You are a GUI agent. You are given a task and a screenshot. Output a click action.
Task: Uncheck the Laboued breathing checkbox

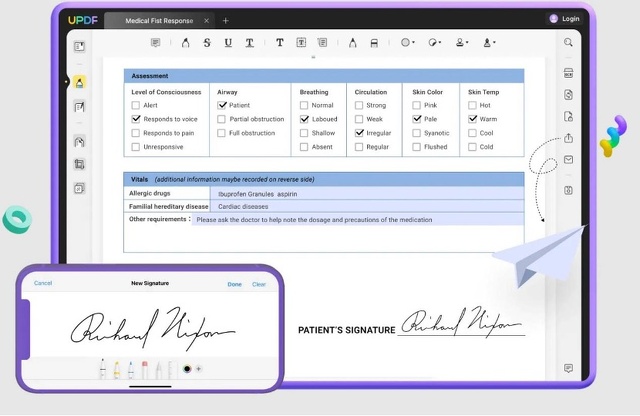[x=304, y=119]
